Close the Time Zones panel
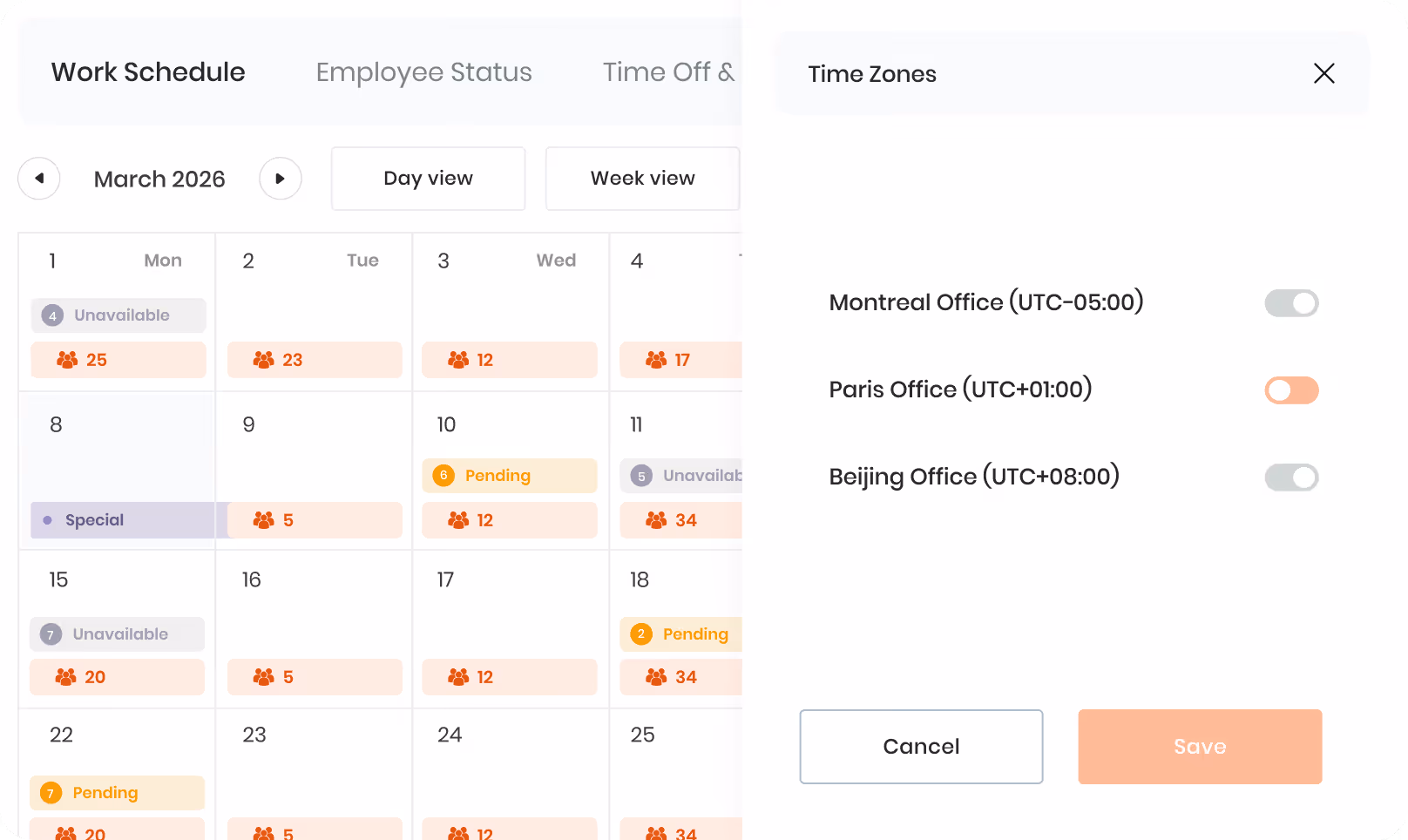Screen dimensions: 1408x840 point(1323,73)
